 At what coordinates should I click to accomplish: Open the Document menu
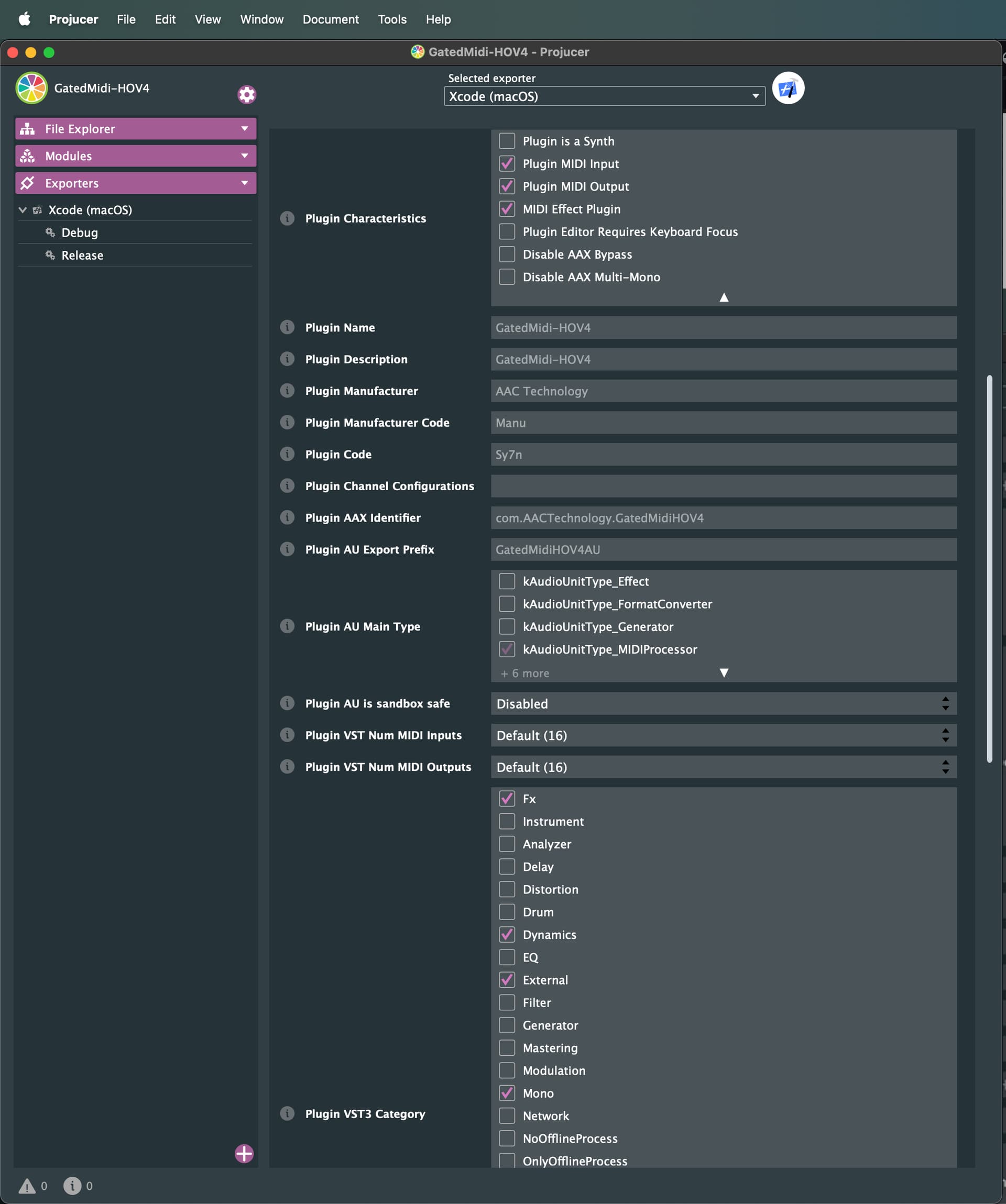click(331, 19)
